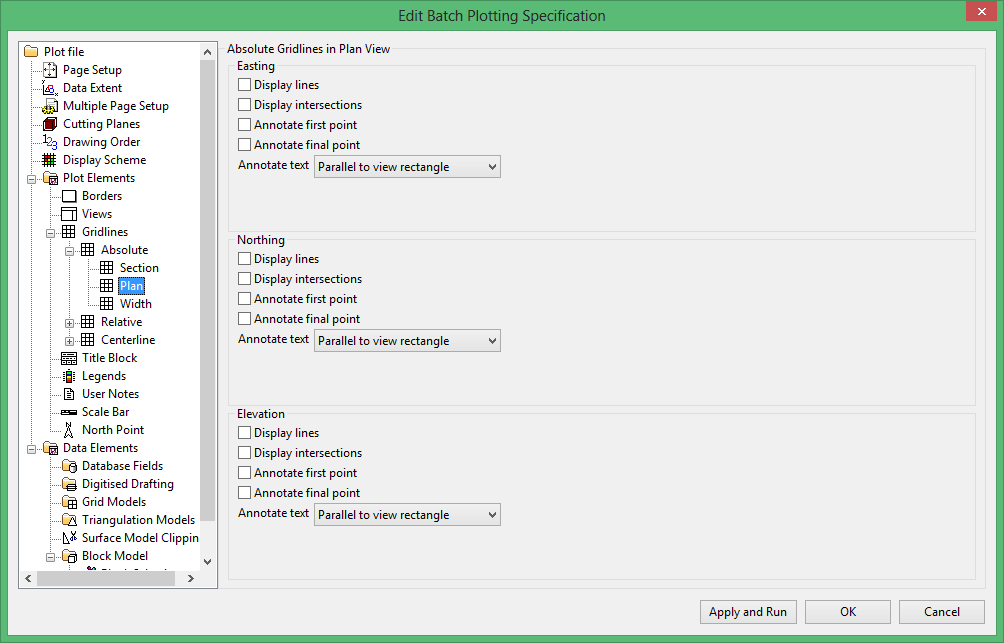Click the North Point icon
This screenshot has height=643, width=1004.
coord(69,430)
